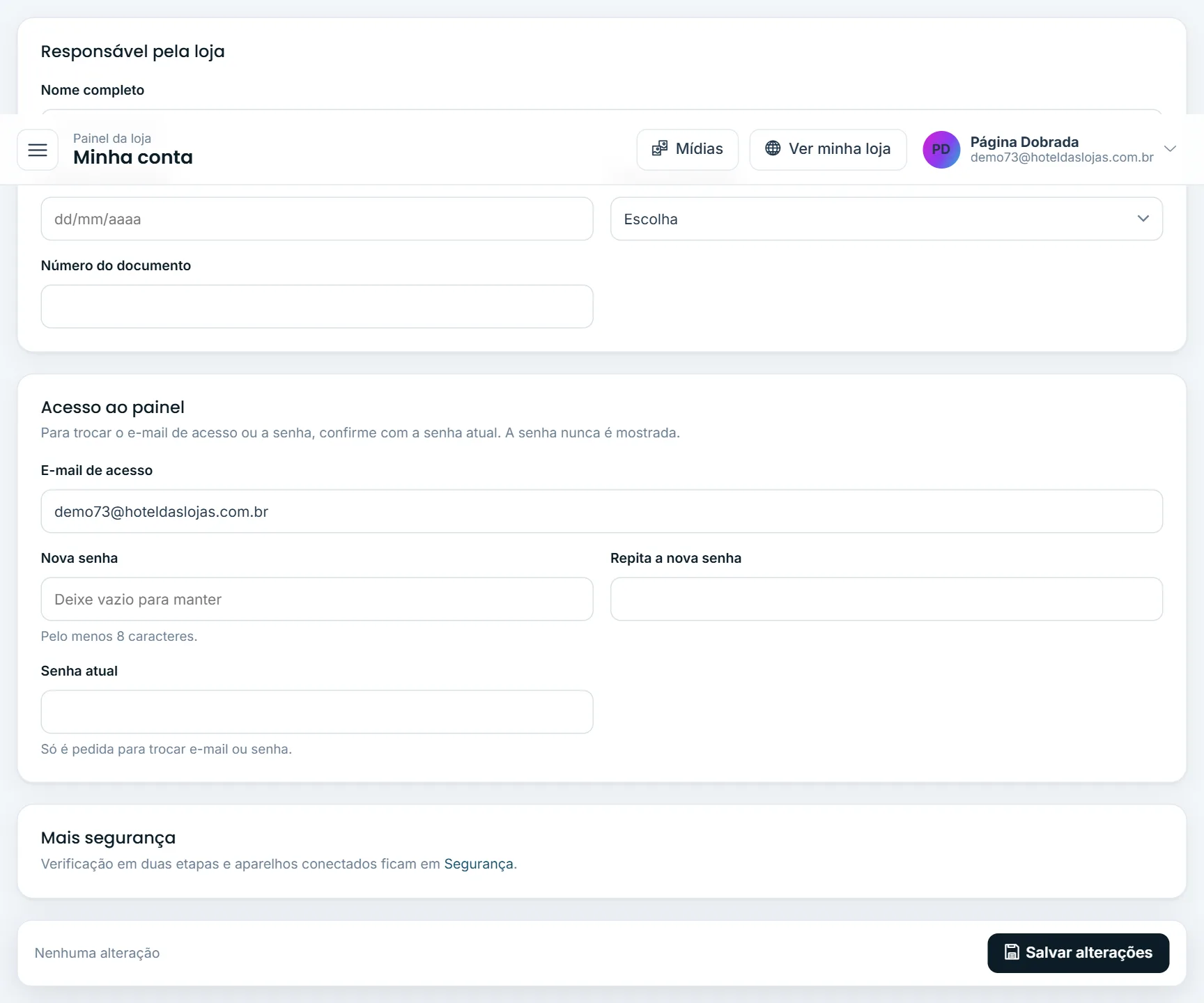Viewport: 1204px width, 1003px height.
Task: Focus the dd/mm/aaaa date field
Action: tap(317, 219)
